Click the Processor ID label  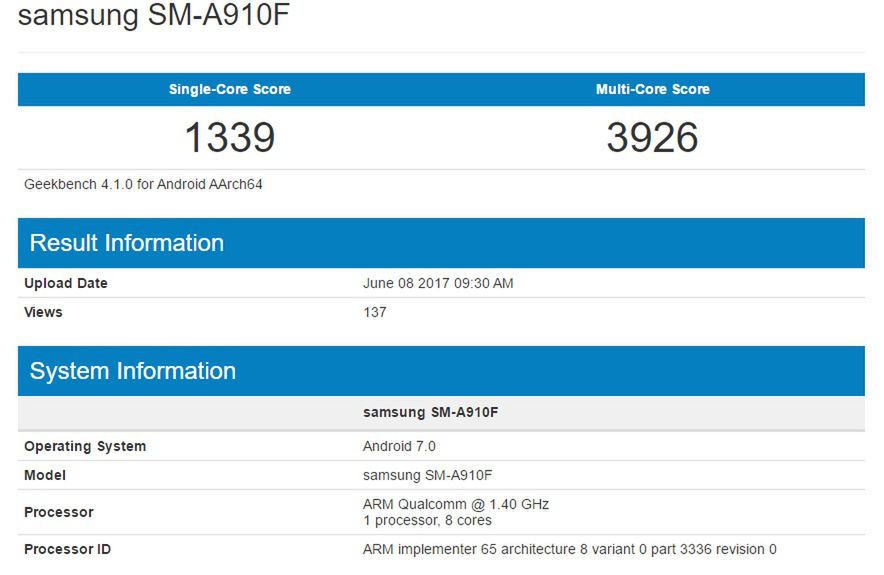tap(67, 549)
